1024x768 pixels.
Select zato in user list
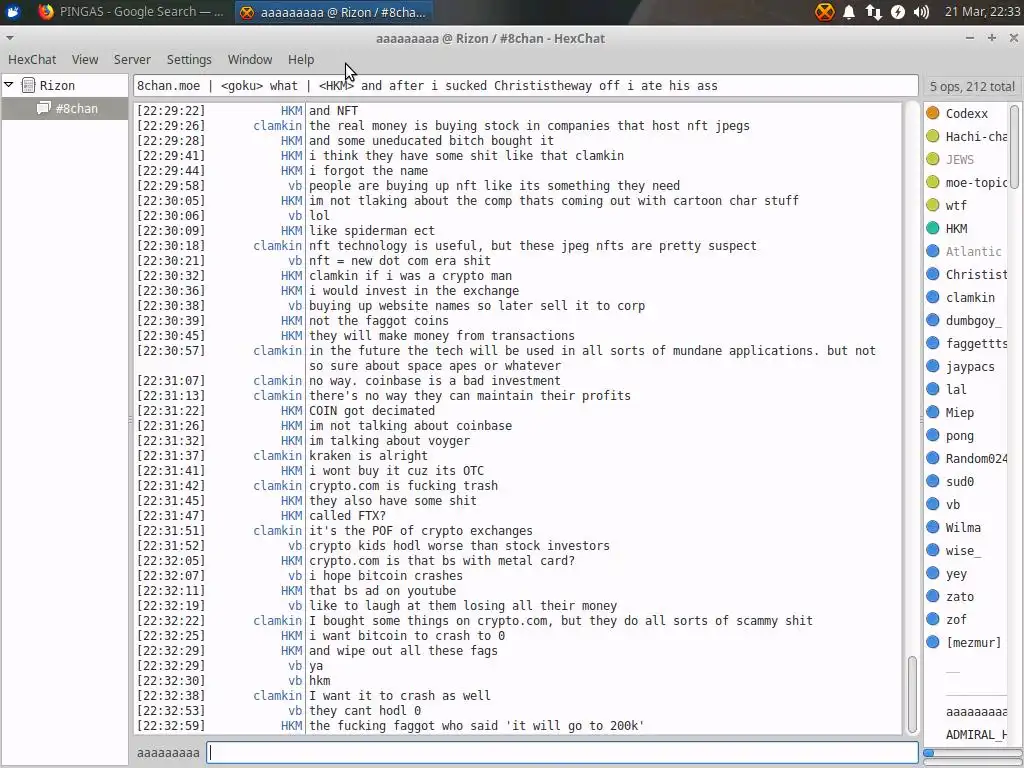(x=967, y=596)
